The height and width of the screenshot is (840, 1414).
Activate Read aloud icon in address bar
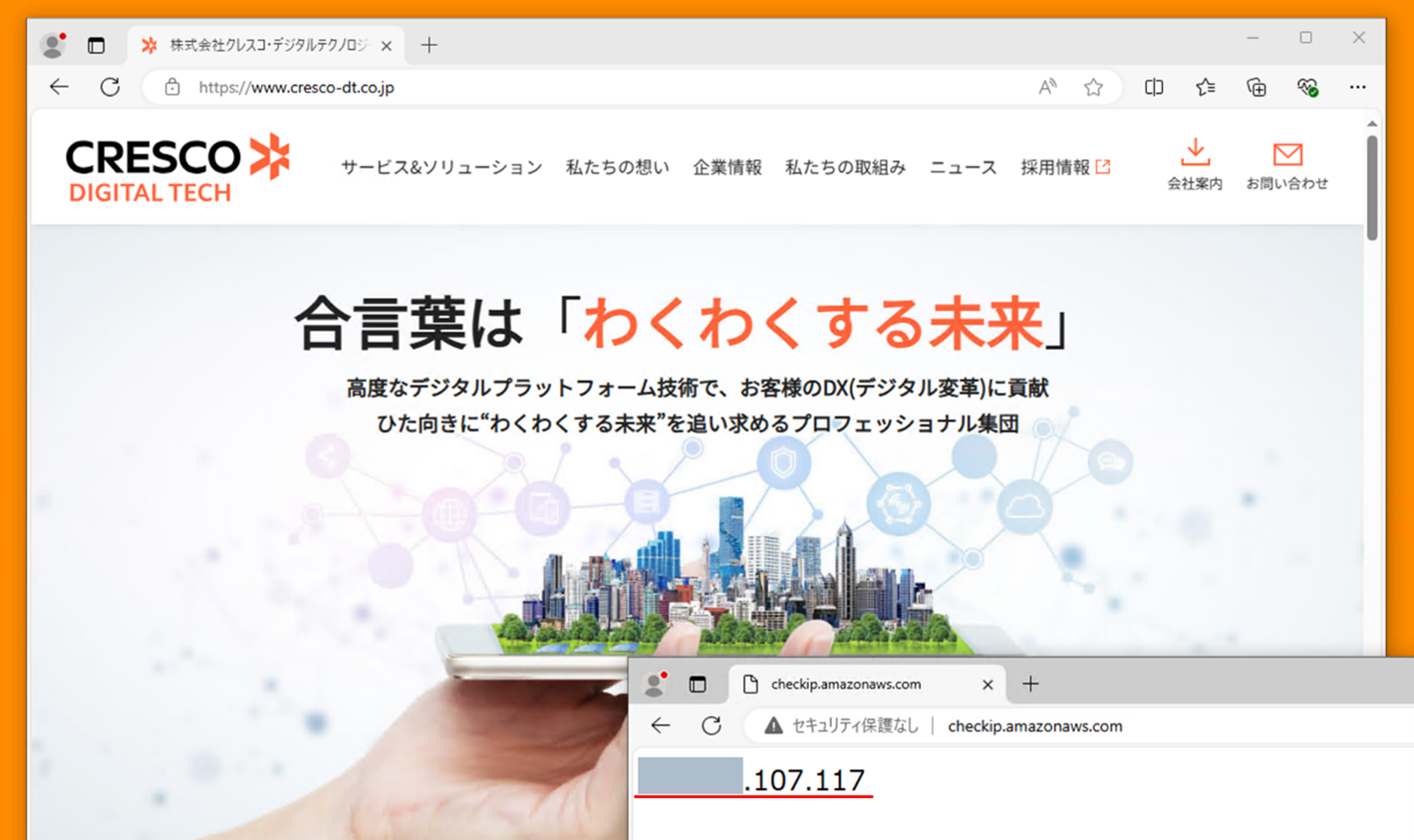(x=1047, y=87)
